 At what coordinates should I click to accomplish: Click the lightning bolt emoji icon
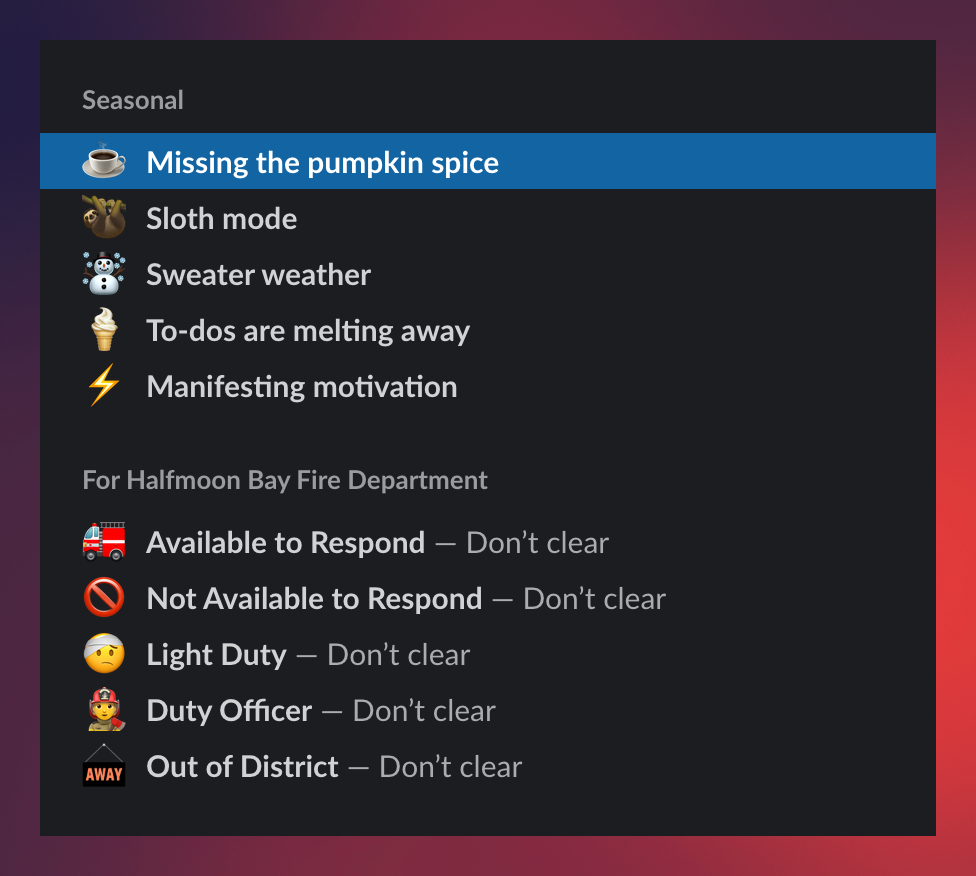[x=104, y=387]
